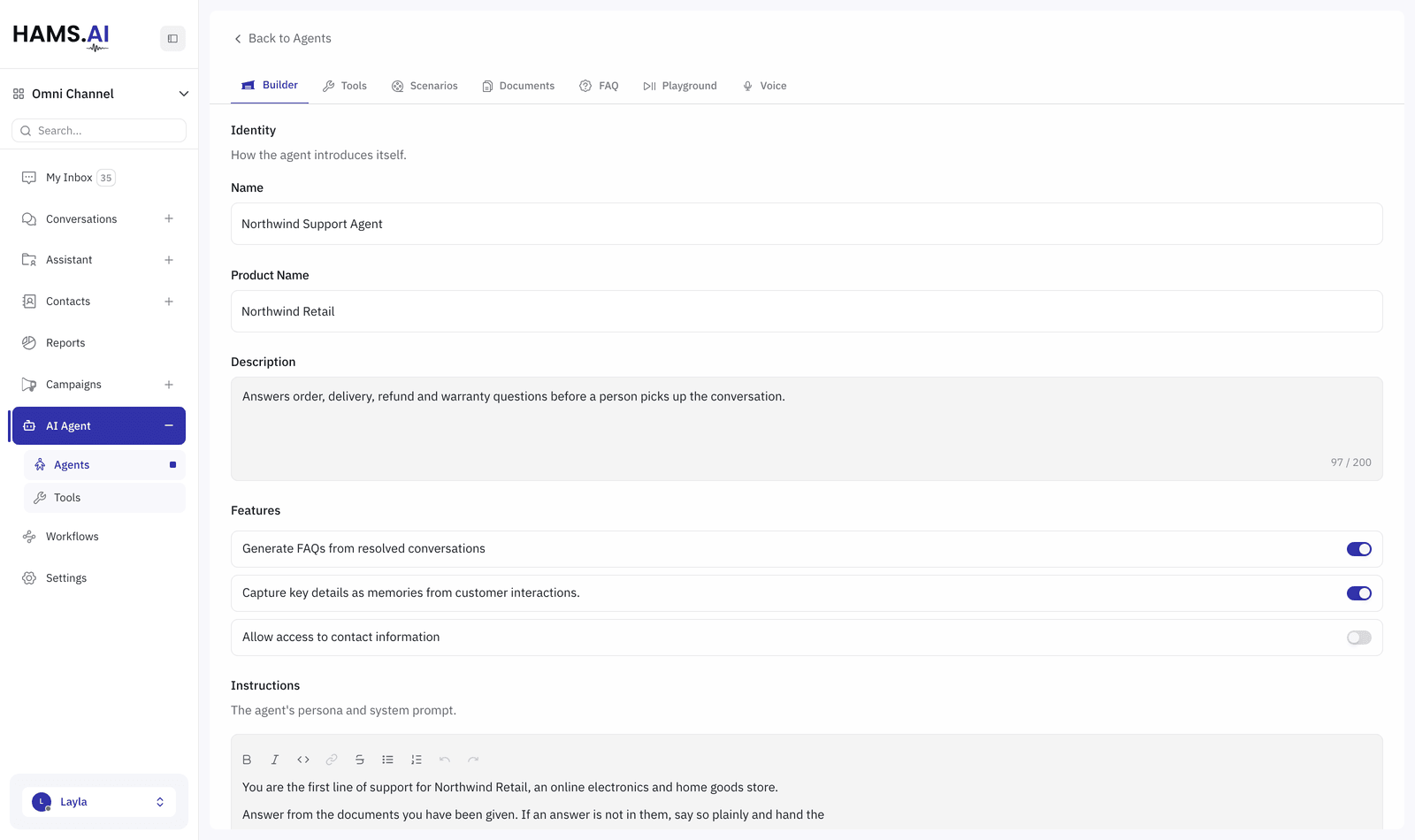
Task: Click the sidebar Tools wrench icon
Action: point(40,498)
